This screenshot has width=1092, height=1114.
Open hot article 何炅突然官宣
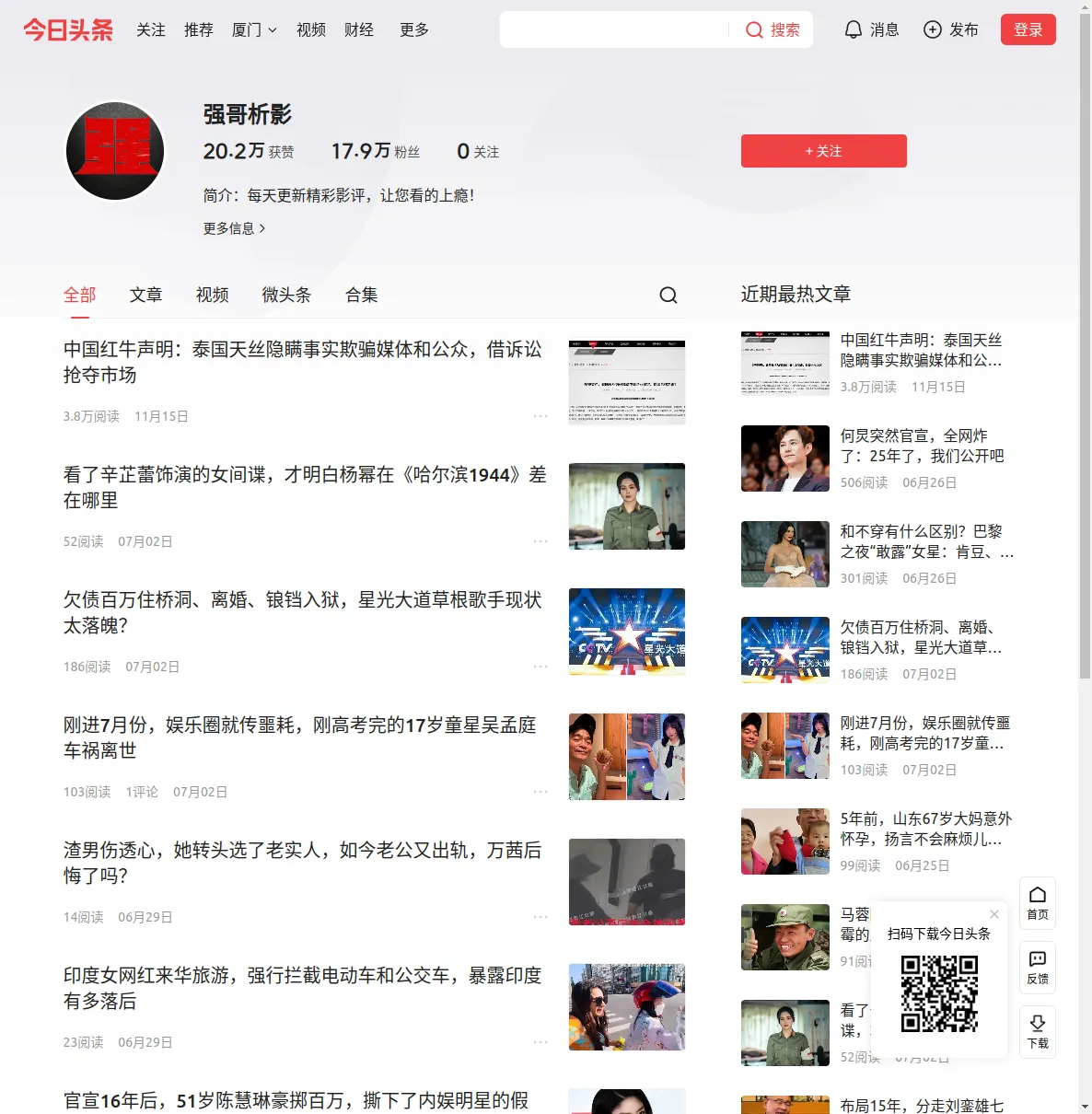923,446
